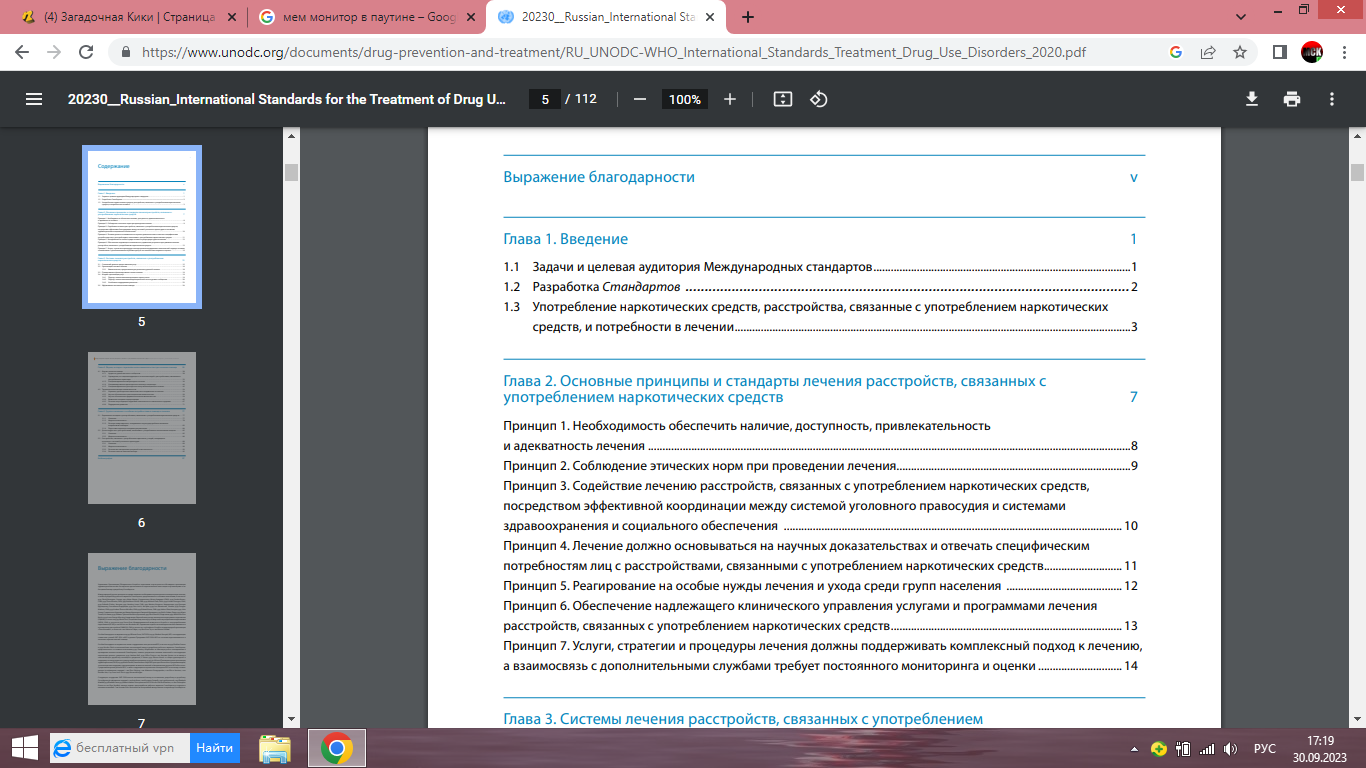1366x768 pixels.
Task: Open the Chrome three-dot menu
Action: pos(1344,52)
